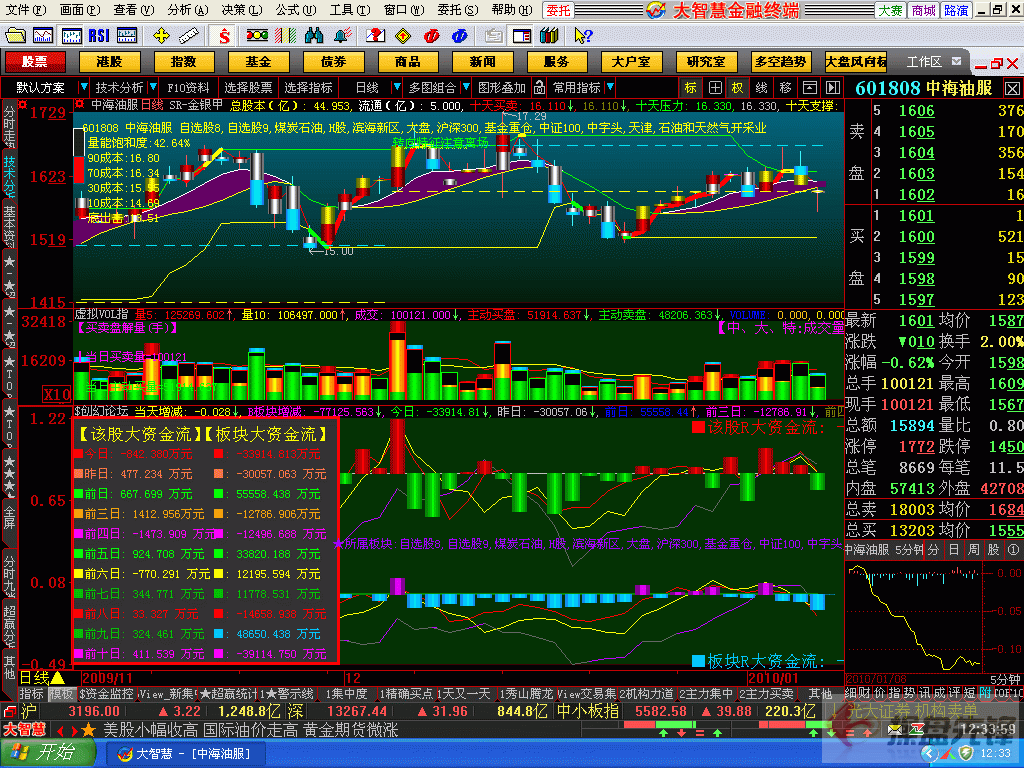Click 选择指标 in the chart toolbar

[x=308, y=87]
